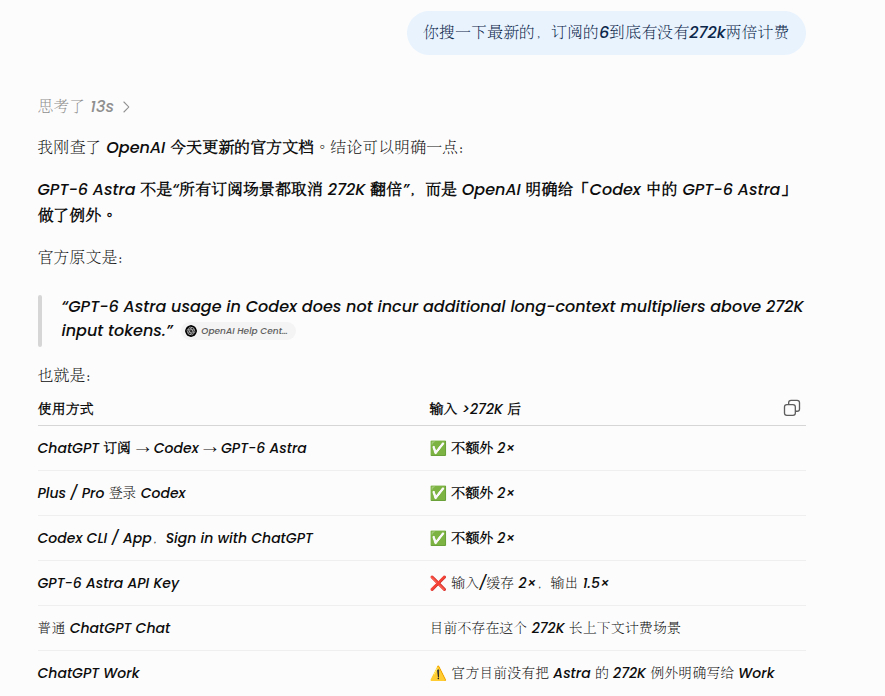This screenshot has width=885, height=696.
Task: Expand the '思考了 13s' thinking section
Action: [84, 106]
